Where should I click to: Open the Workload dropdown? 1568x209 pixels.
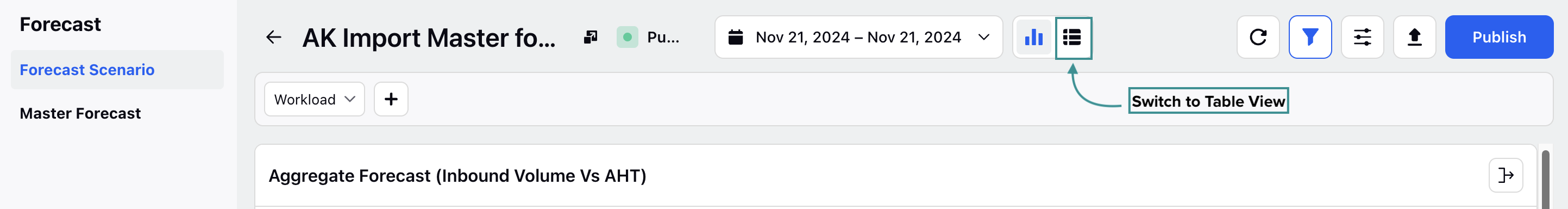(314, 99)
